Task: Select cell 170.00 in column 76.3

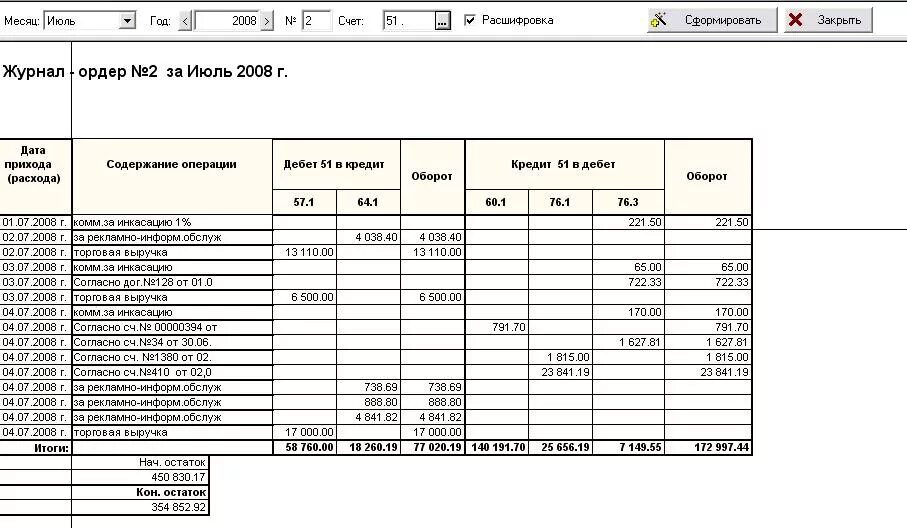Action: point(628,312)
